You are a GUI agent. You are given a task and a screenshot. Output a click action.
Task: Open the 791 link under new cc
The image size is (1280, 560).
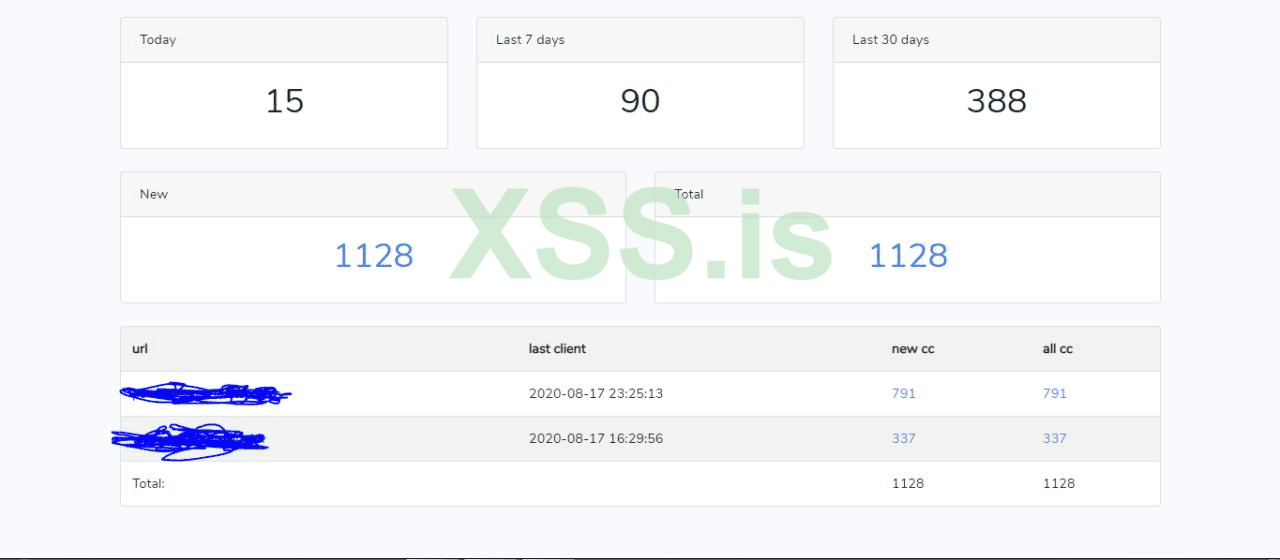point(904,394)
